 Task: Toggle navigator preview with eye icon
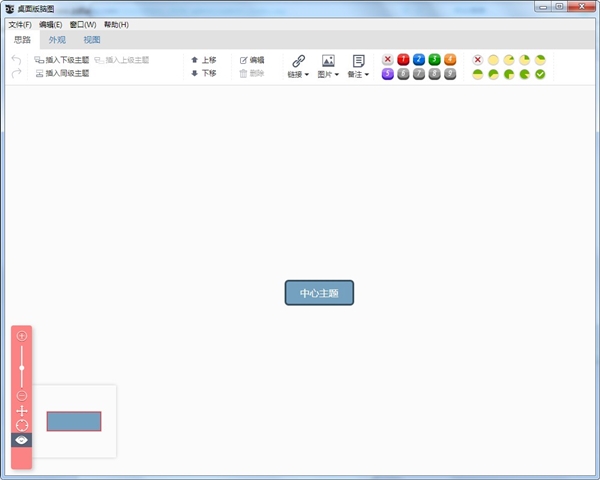pos(22,440)
